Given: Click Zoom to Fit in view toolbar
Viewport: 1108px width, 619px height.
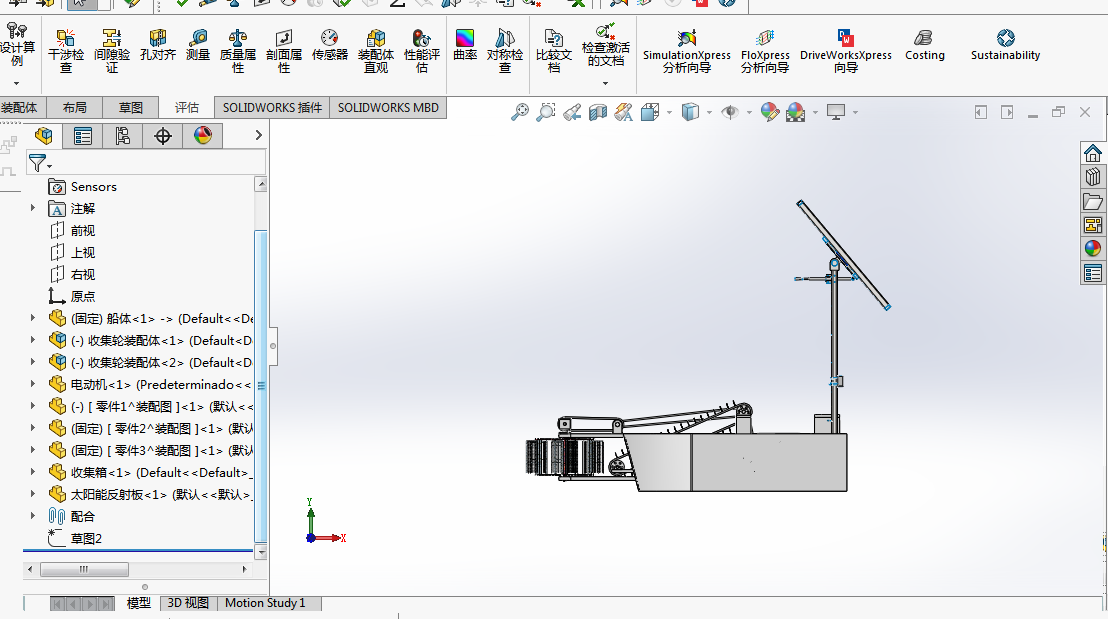Looking at the screenshot, I should (x=520, y=112).
